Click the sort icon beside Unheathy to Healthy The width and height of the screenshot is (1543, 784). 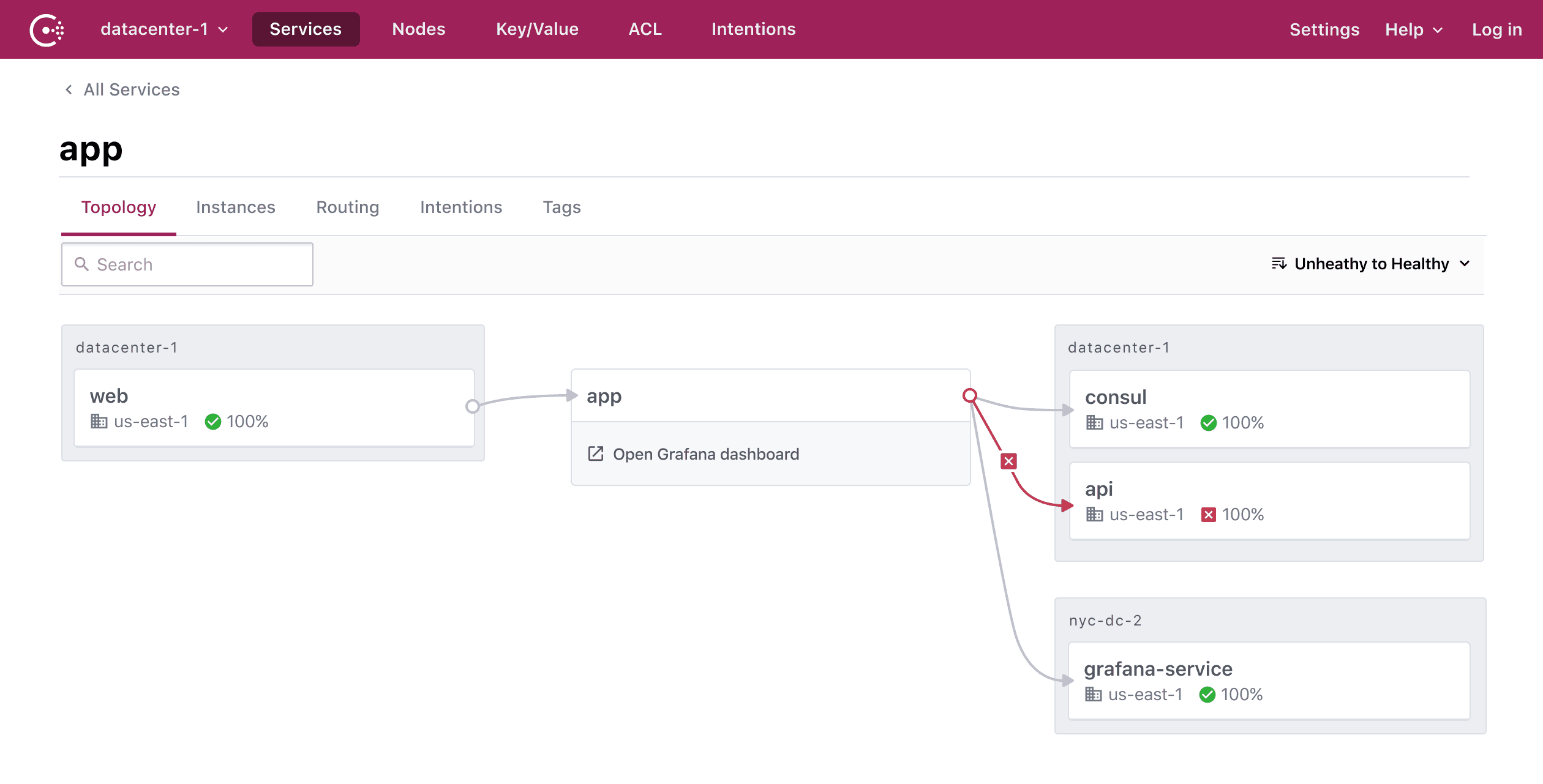pos(1278,264)
